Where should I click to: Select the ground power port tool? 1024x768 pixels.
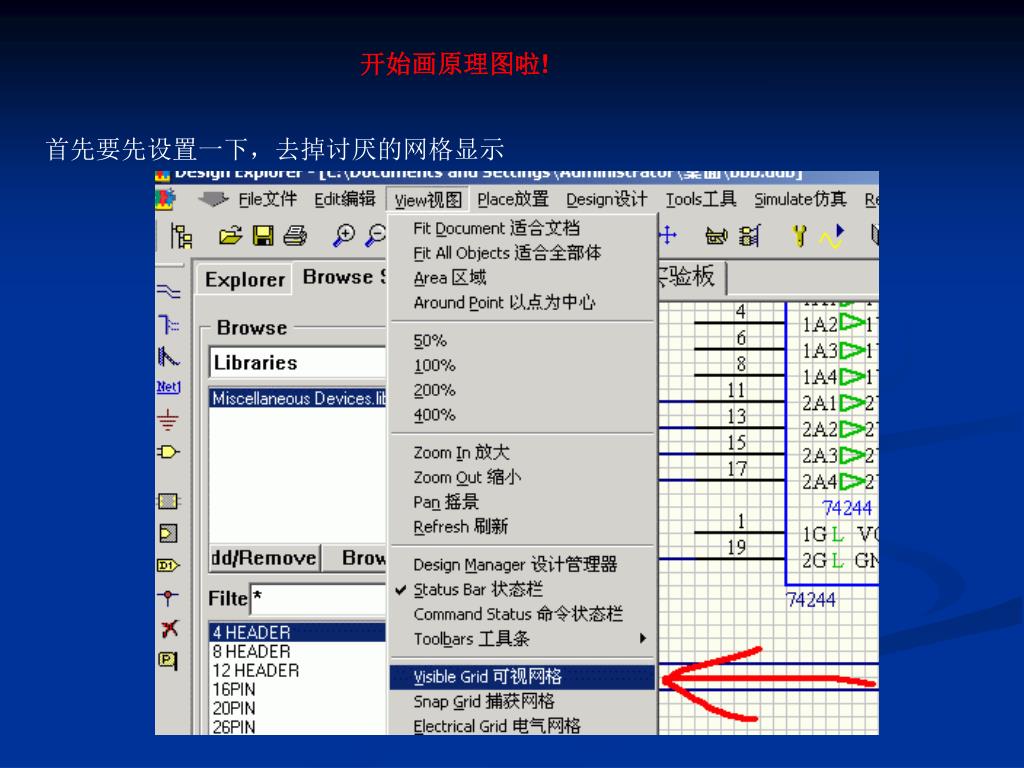pos(168,420)
